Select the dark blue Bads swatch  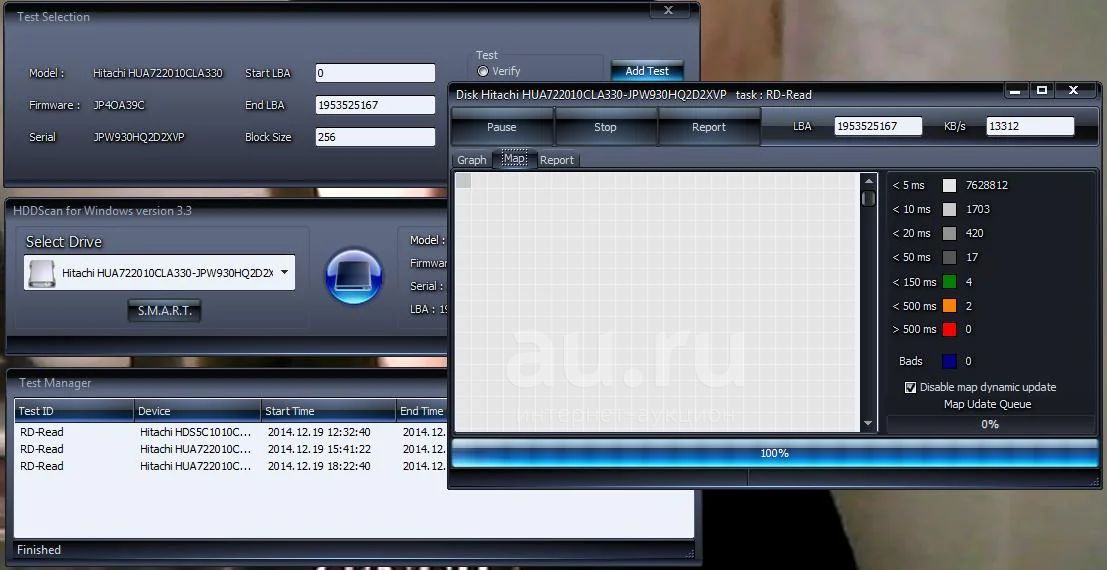[x=950, y=362]
